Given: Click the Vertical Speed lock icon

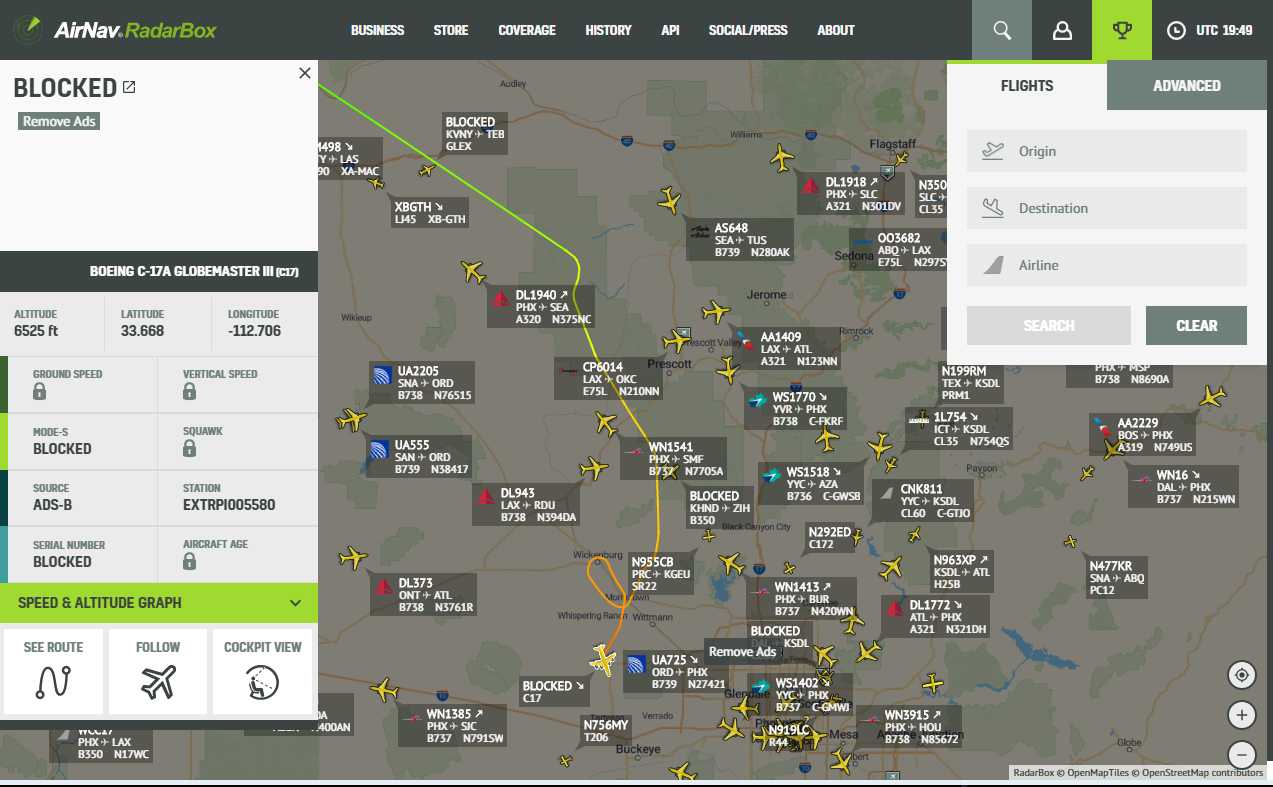Looking at the screenshot, I should pyautogui.click(x=189, y=392).
